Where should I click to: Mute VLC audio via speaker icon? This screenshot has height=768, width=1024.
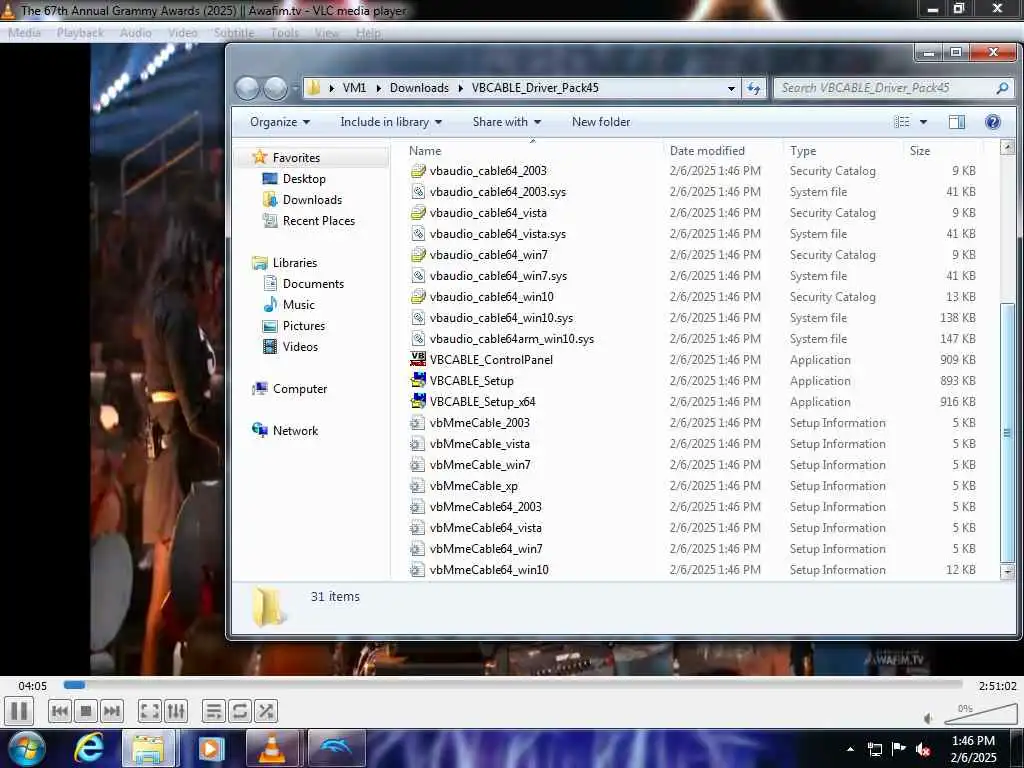929,718
